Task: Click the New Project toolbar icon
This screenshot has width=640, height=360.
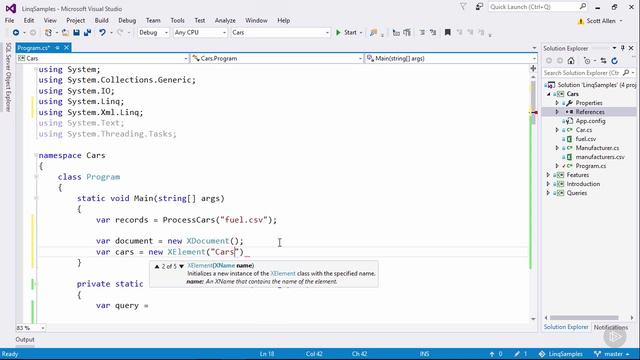Action: click(48, 33)
